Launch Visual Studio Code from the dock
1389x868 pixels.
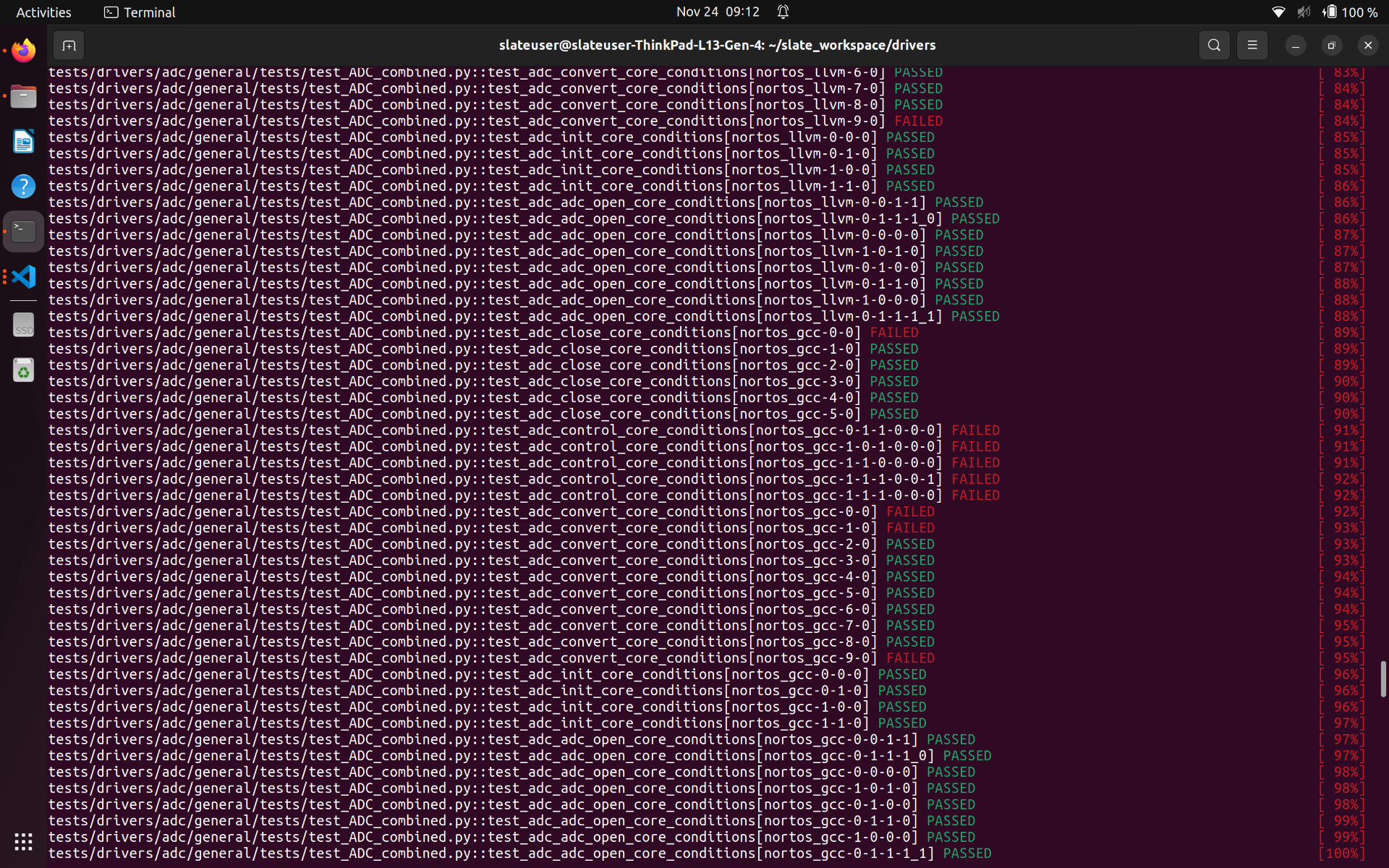(x=23, y=276)
